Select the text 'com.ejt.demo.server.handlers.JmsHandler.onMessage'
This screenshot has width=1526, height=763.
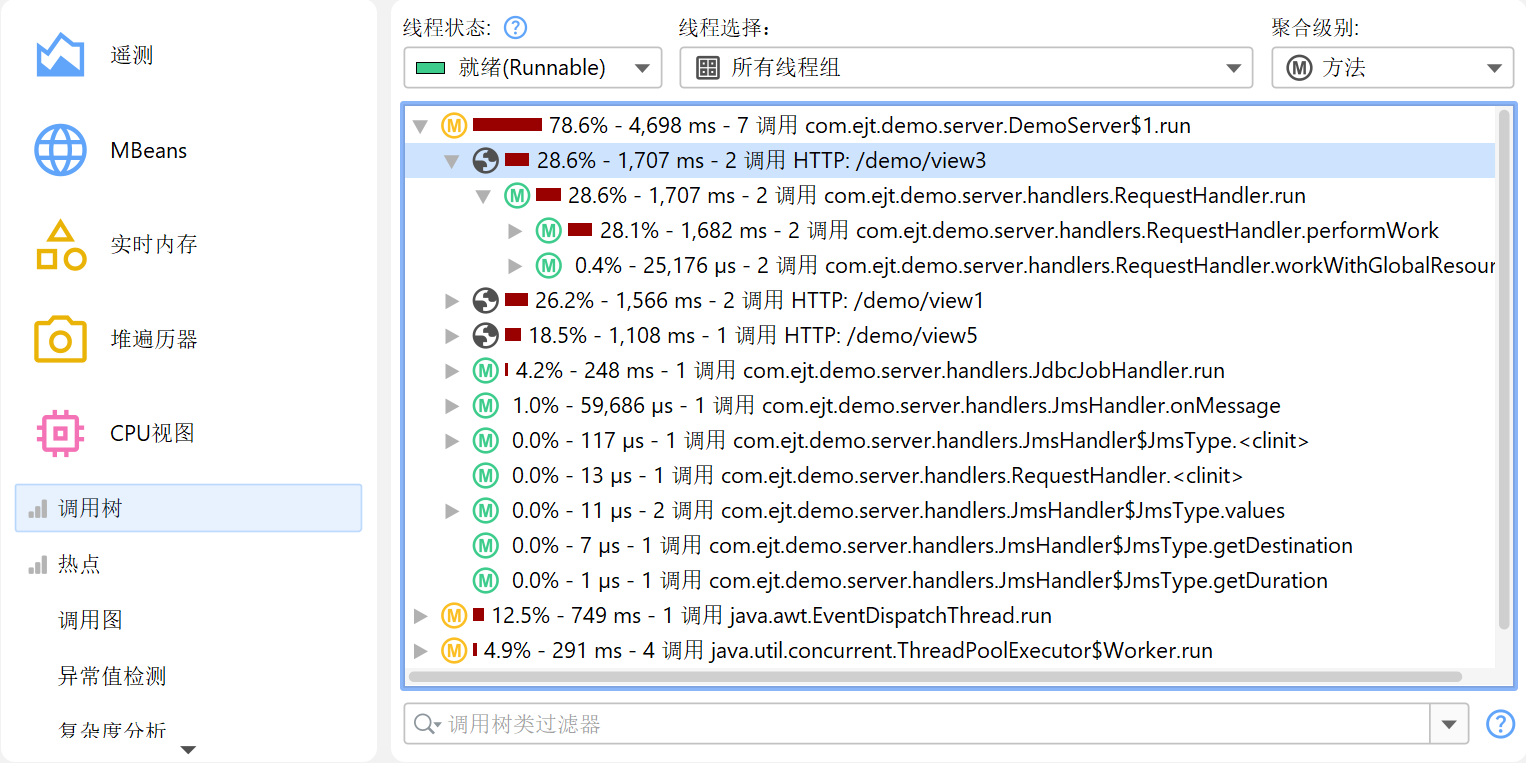click(x=1021, y=406)
